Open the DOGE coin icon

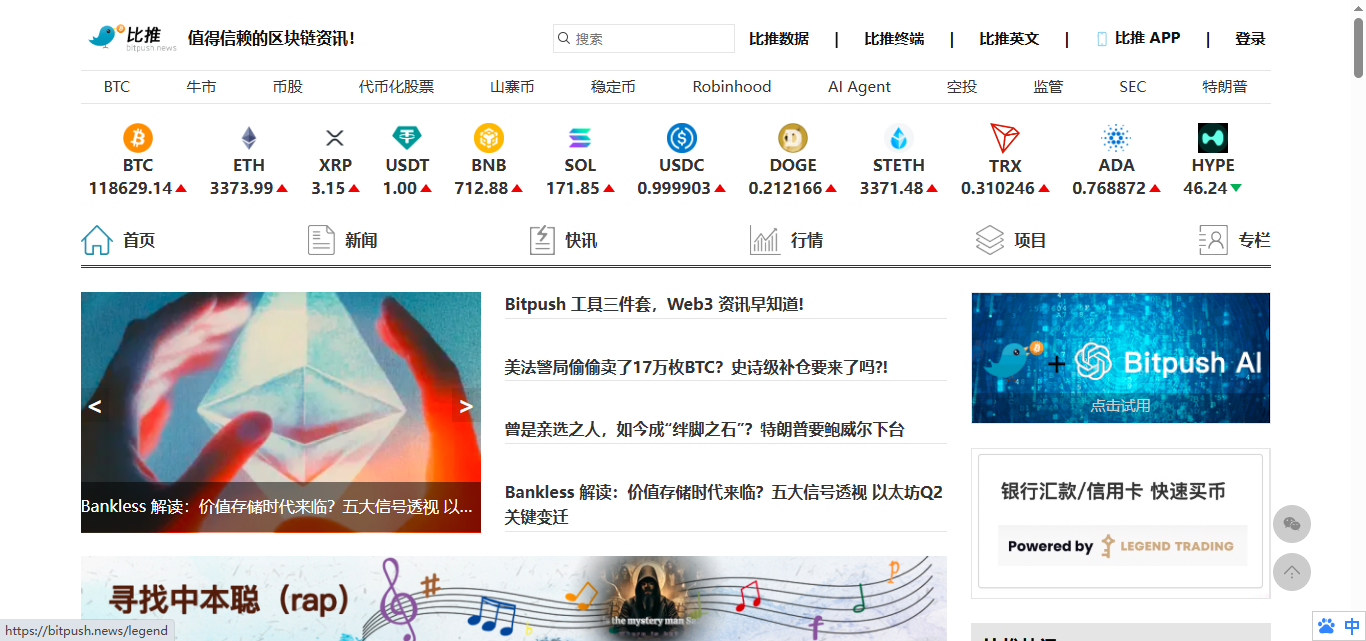tap(793, 138)
